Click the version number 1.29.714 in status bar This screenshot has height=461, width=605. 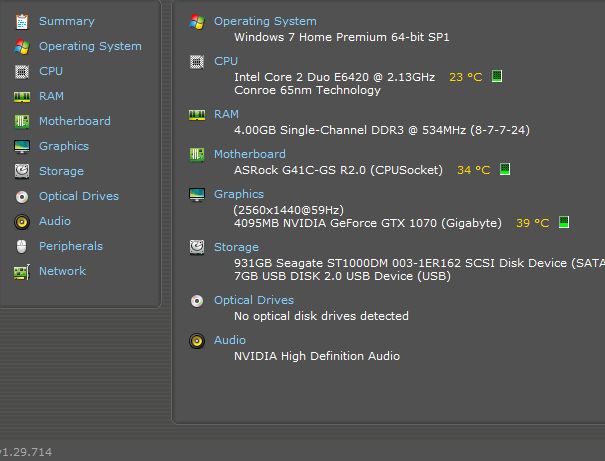click(x=26, y=452)
